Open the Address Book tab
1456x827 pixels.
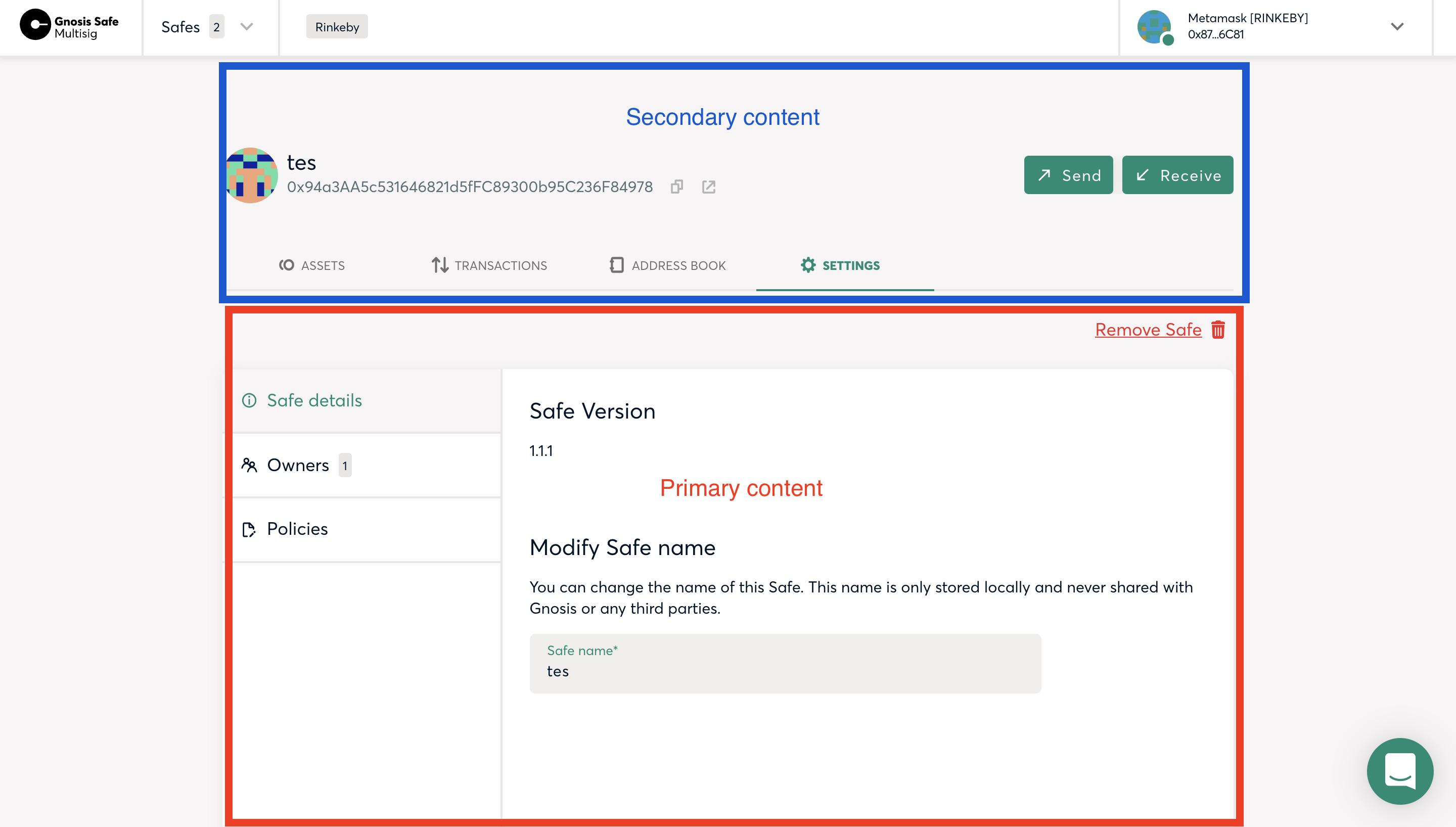[667, 265]
